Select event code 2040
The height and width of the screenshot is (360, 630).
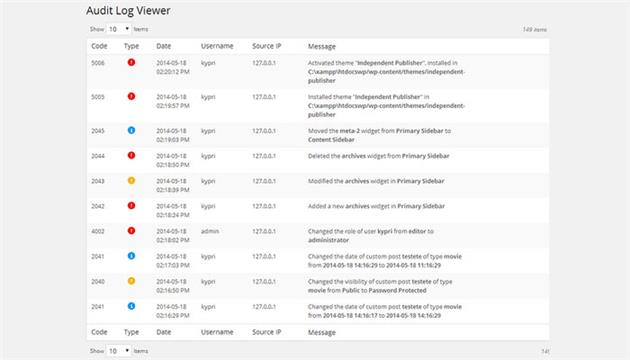coord(98,282)
